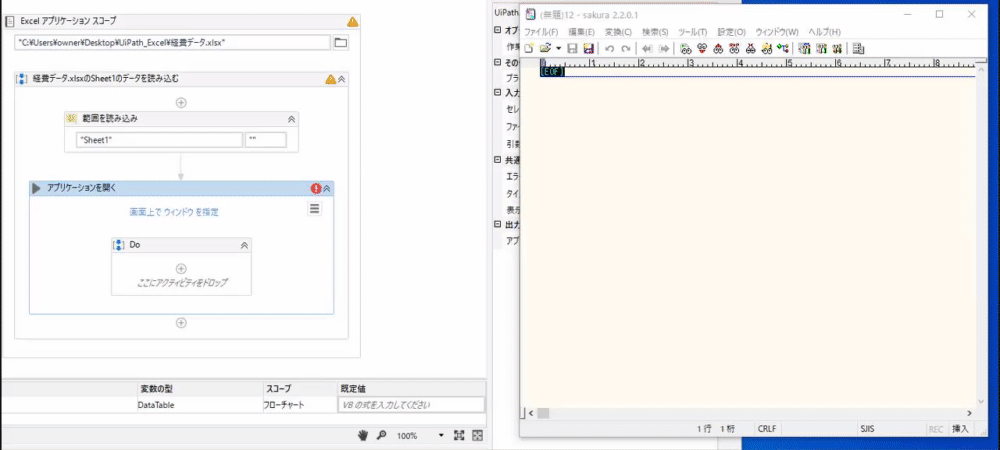The height and width of the screenshot is (450, 1000).
Task: Click the last list-layout icon in sakura toolbar
Action: tap(858, 48)
